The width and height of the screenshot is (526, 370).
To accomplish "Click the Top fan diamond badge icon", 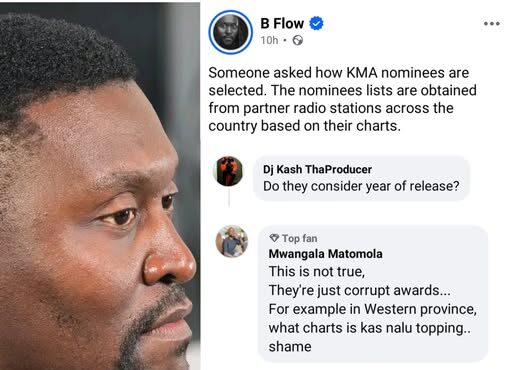I will pyautogui.click(x=274, y=238).
